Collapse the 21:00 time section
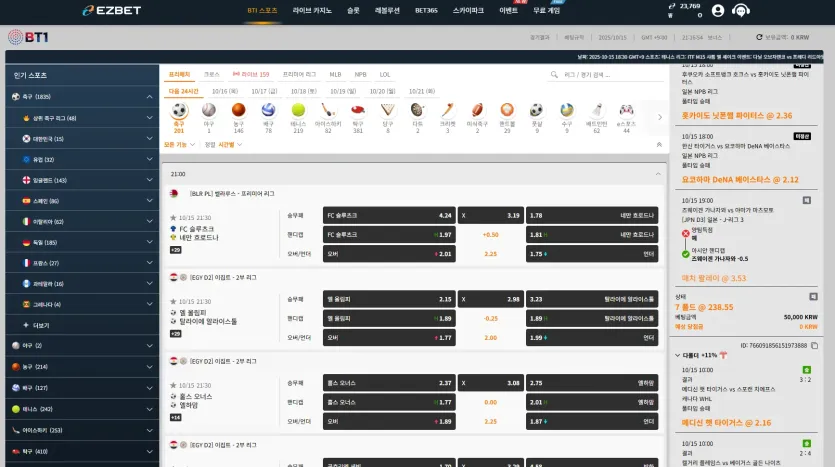This screenshot has width=835, height=467. [x=658, y=174]
